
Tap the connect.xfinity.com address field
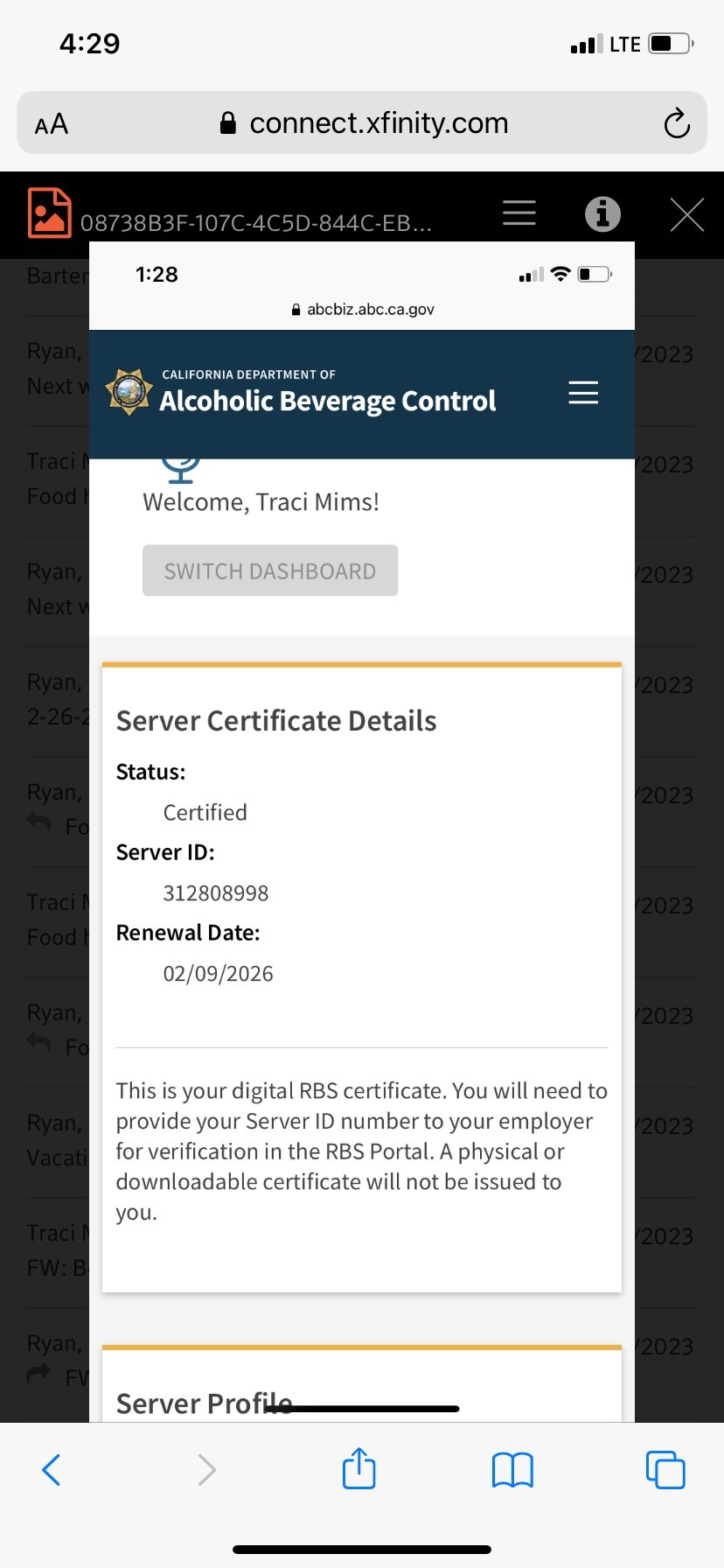click(x=378, y=123)
